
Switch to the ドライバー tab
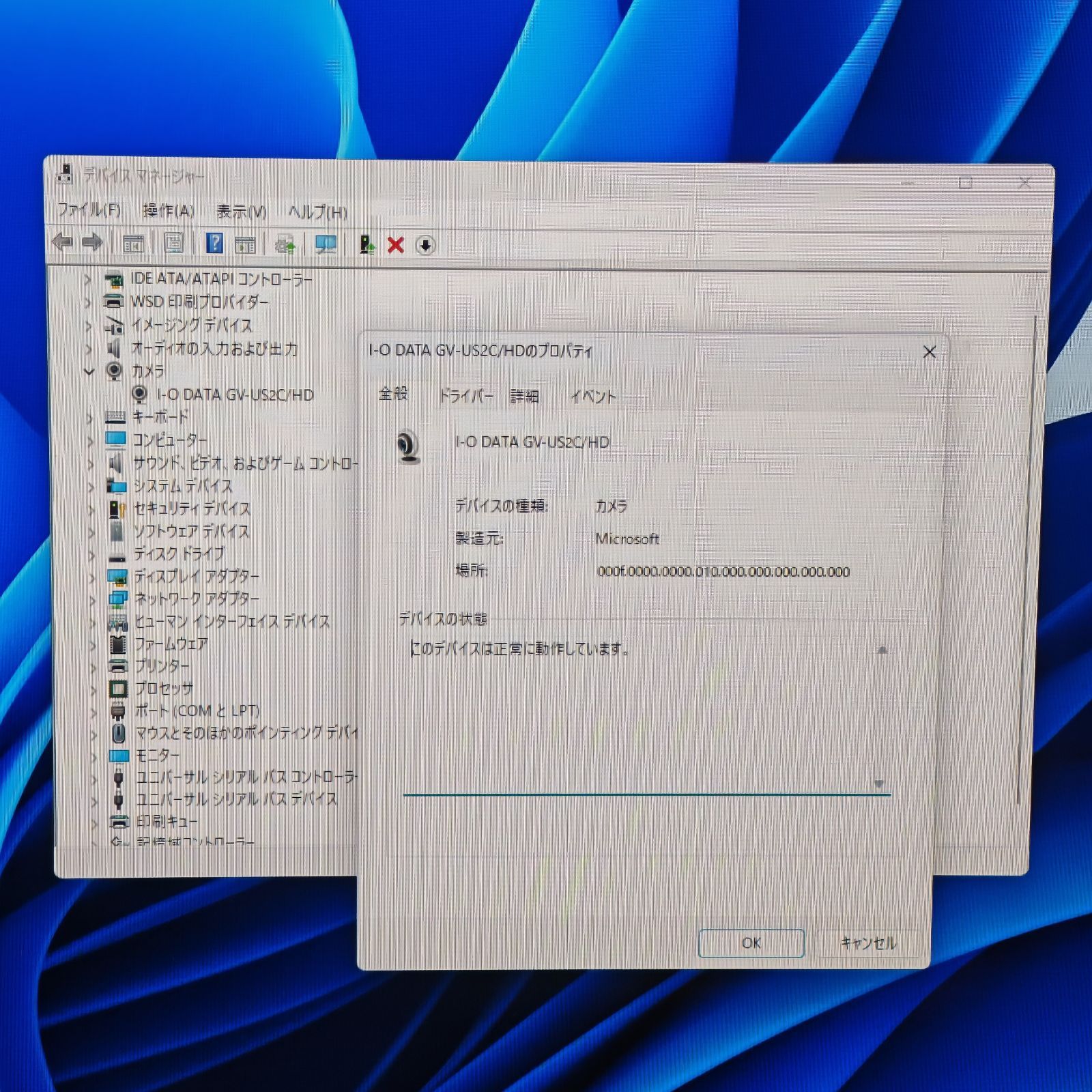coord(465,395)
